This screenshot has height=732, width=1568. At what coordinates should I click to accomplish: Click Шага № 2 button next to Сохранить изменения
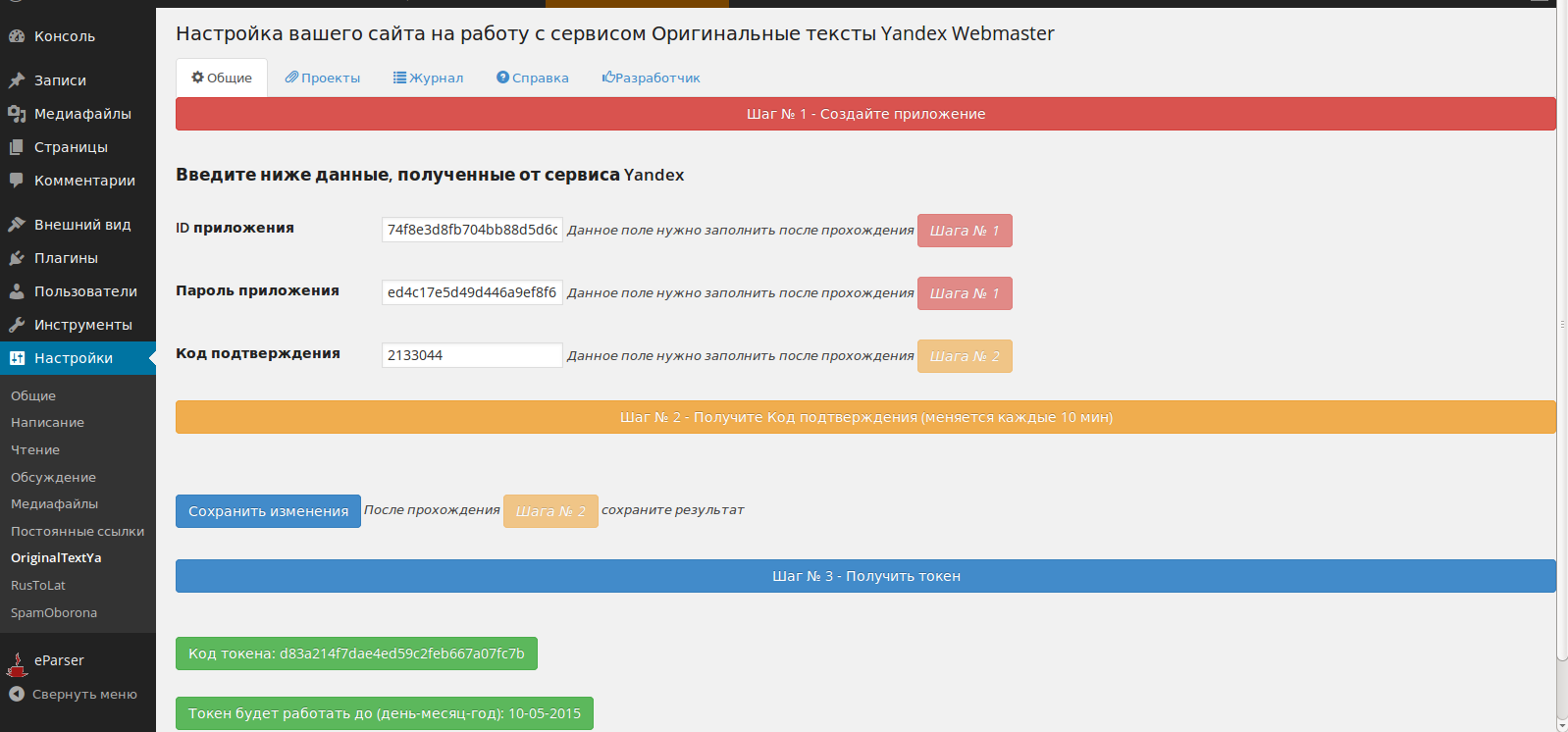[x=550, y=511]
